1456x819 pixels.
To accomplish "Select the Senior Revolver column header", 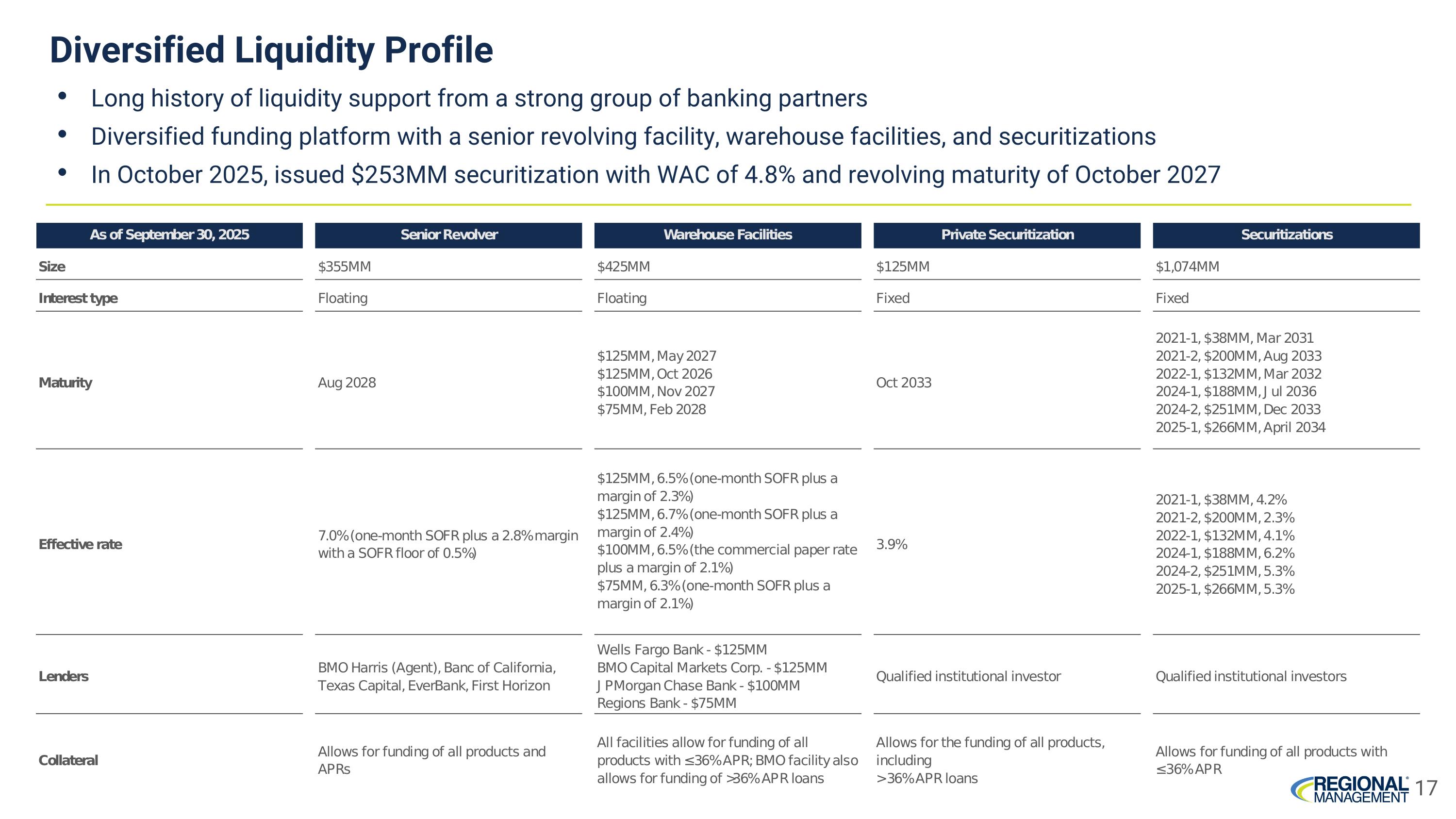I will (x=448, y=235).
